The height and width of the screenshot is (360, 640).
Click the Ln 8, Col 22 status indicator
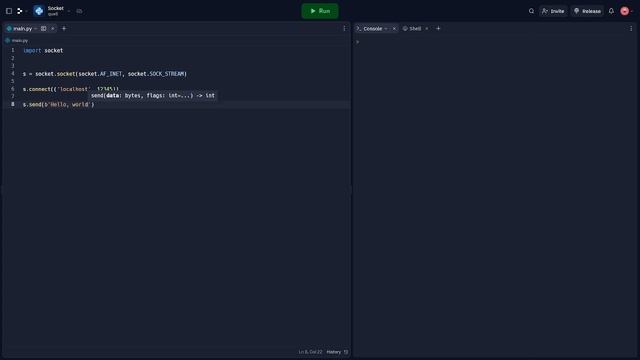310,352
